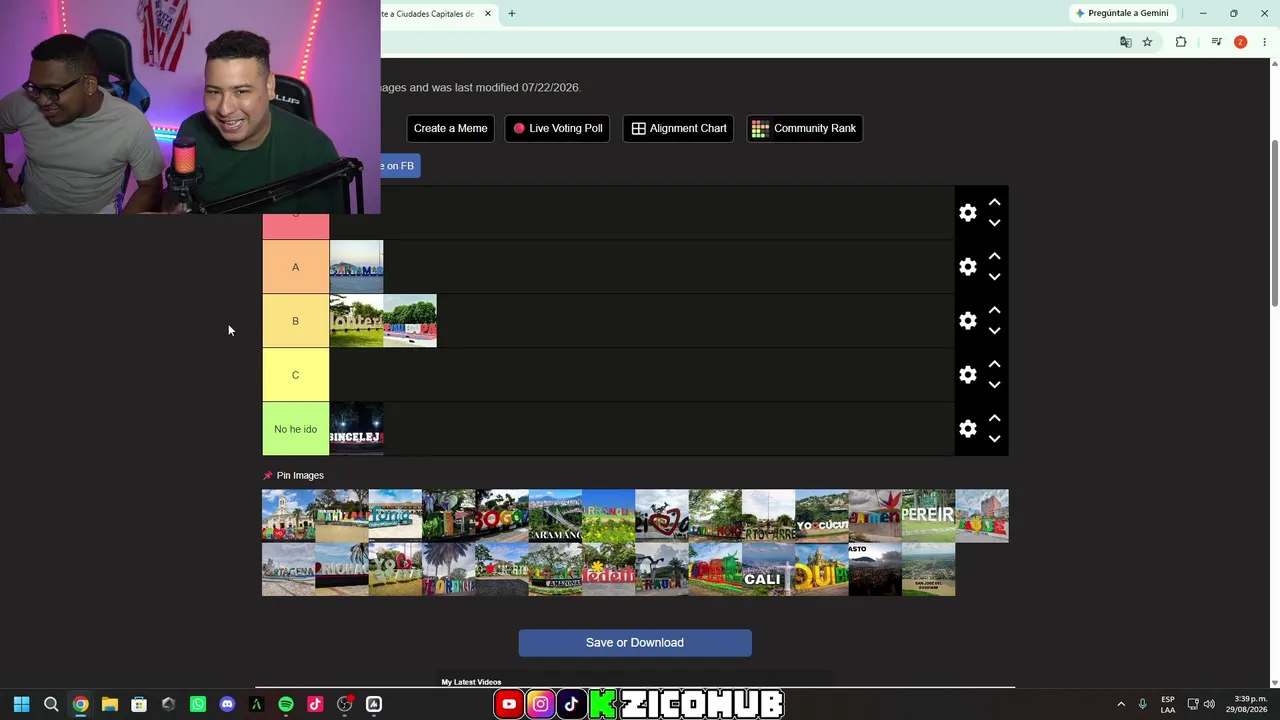Click the Pin Images option
This screenshot has width=1280, height=720.
tap(293, 476)
